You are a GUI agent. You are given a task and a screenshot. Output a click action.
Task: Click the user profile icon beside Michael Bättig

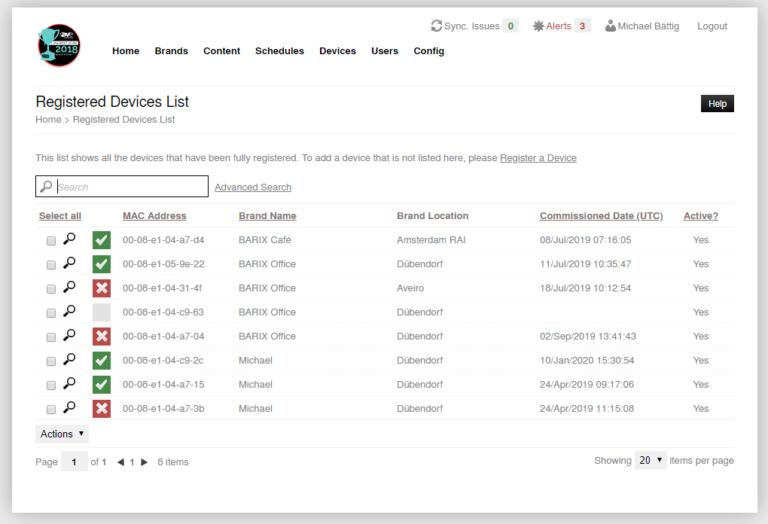610,26
